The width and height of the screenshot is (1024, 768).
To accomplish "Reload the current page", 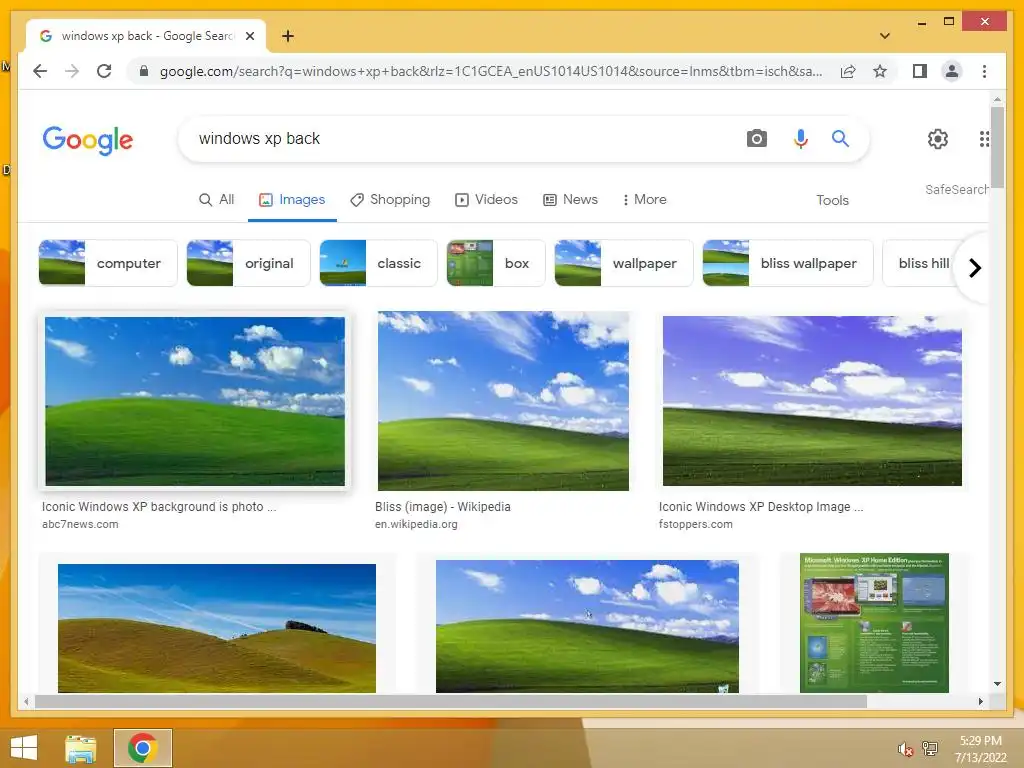I will click(x=104, y=71).
